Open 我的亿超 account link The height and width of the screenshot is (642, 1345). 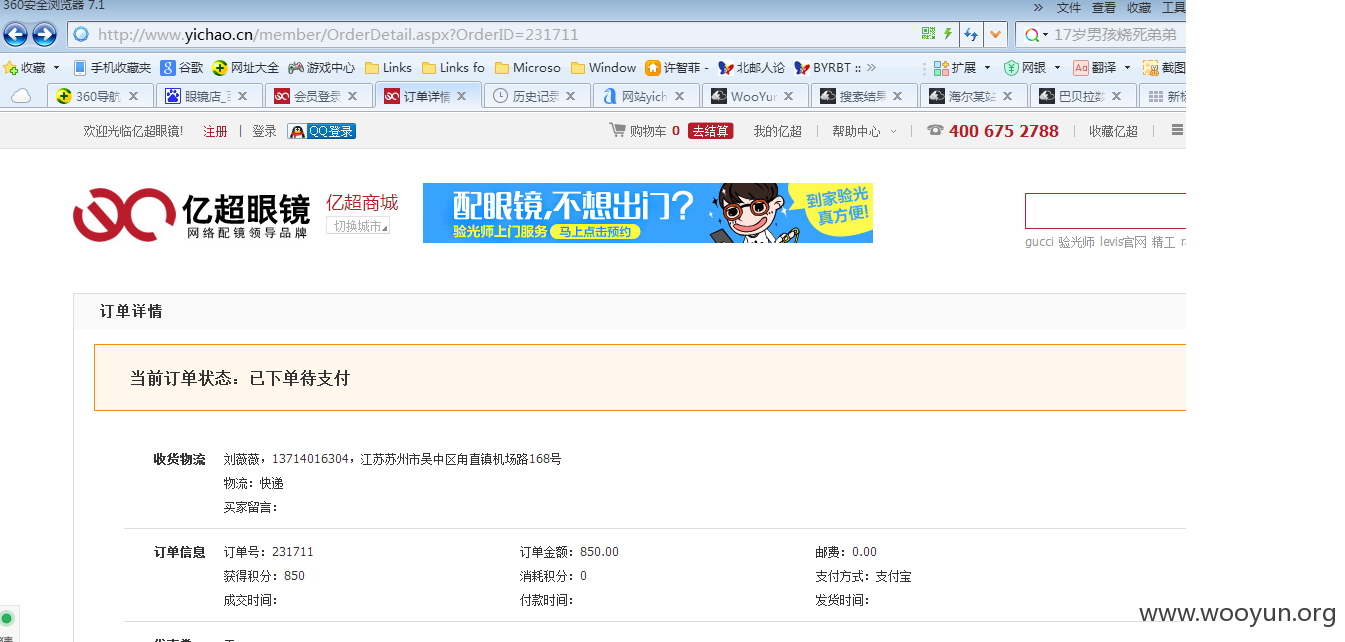coord(777,131)
